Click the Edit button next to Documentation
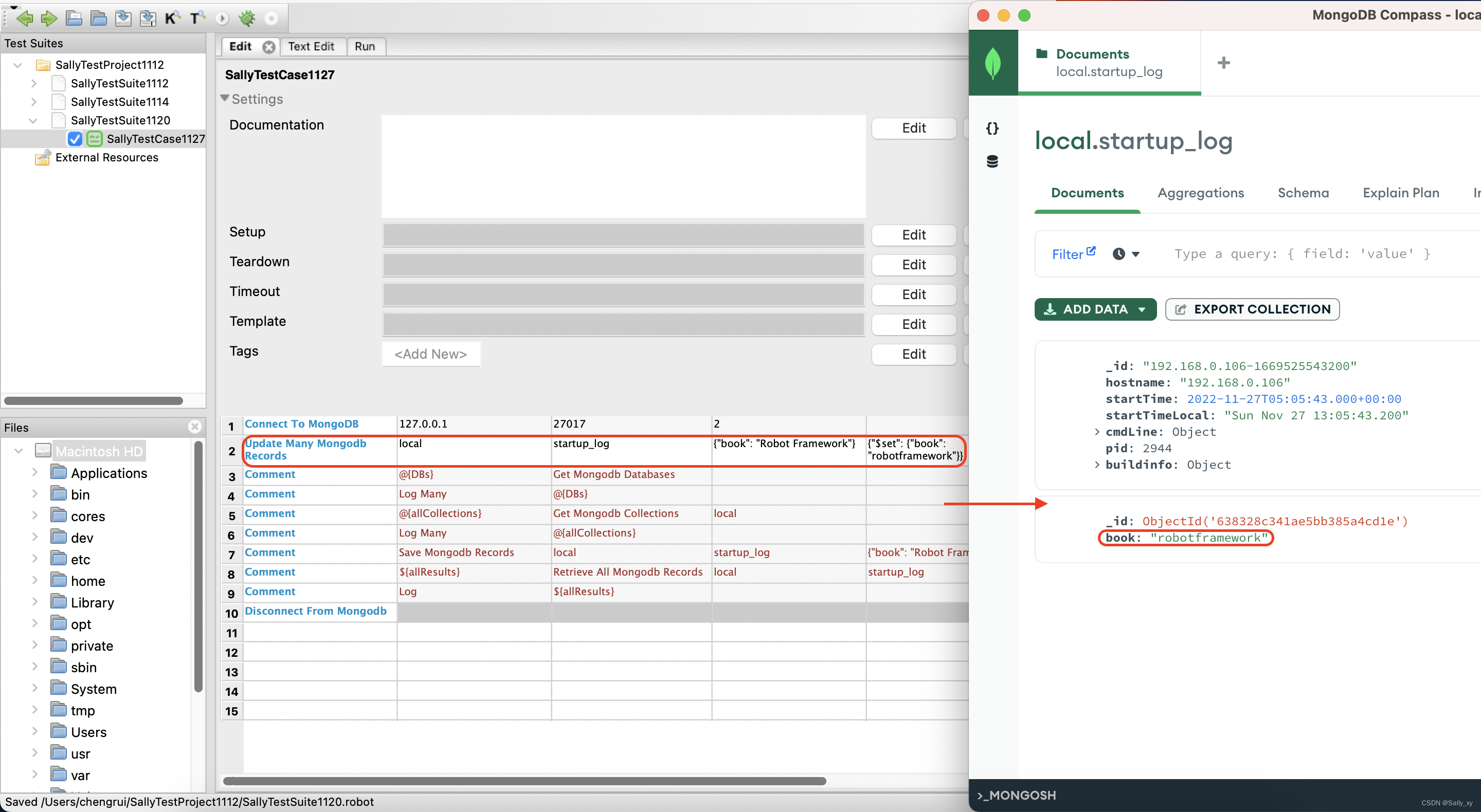 click(913, 128)
